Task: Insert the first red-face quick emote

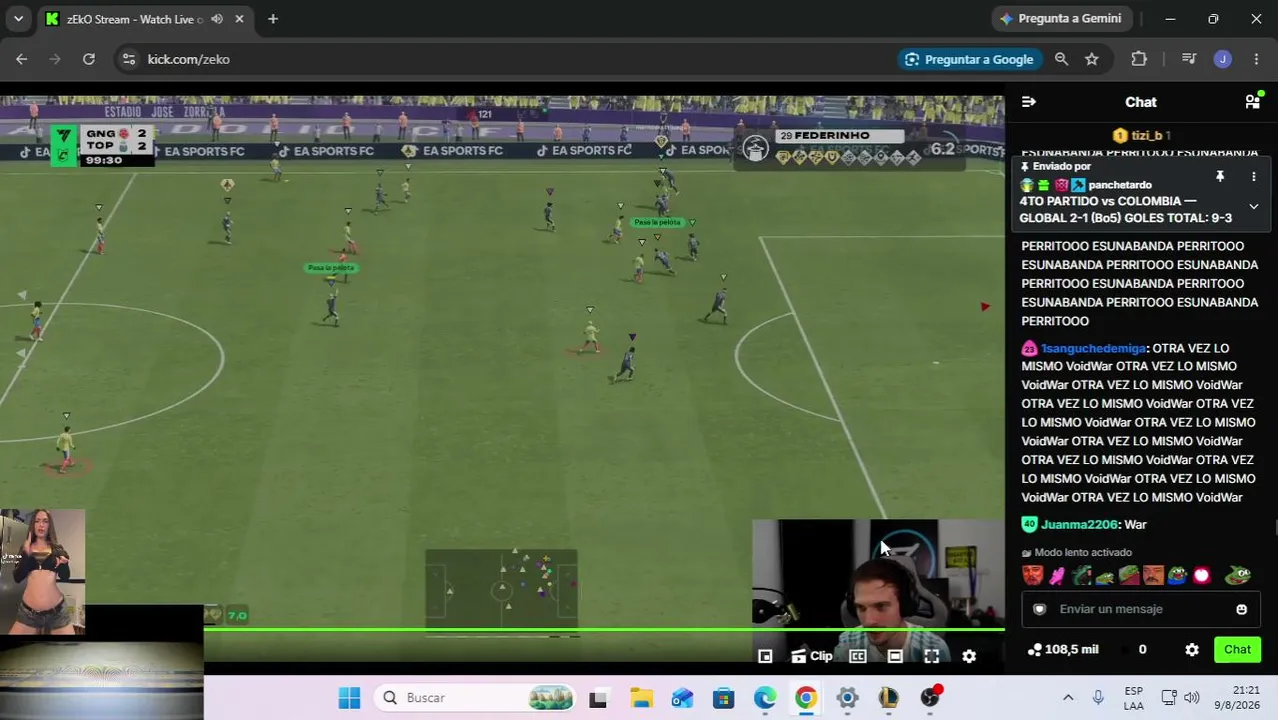Action: click(1032, 575)
